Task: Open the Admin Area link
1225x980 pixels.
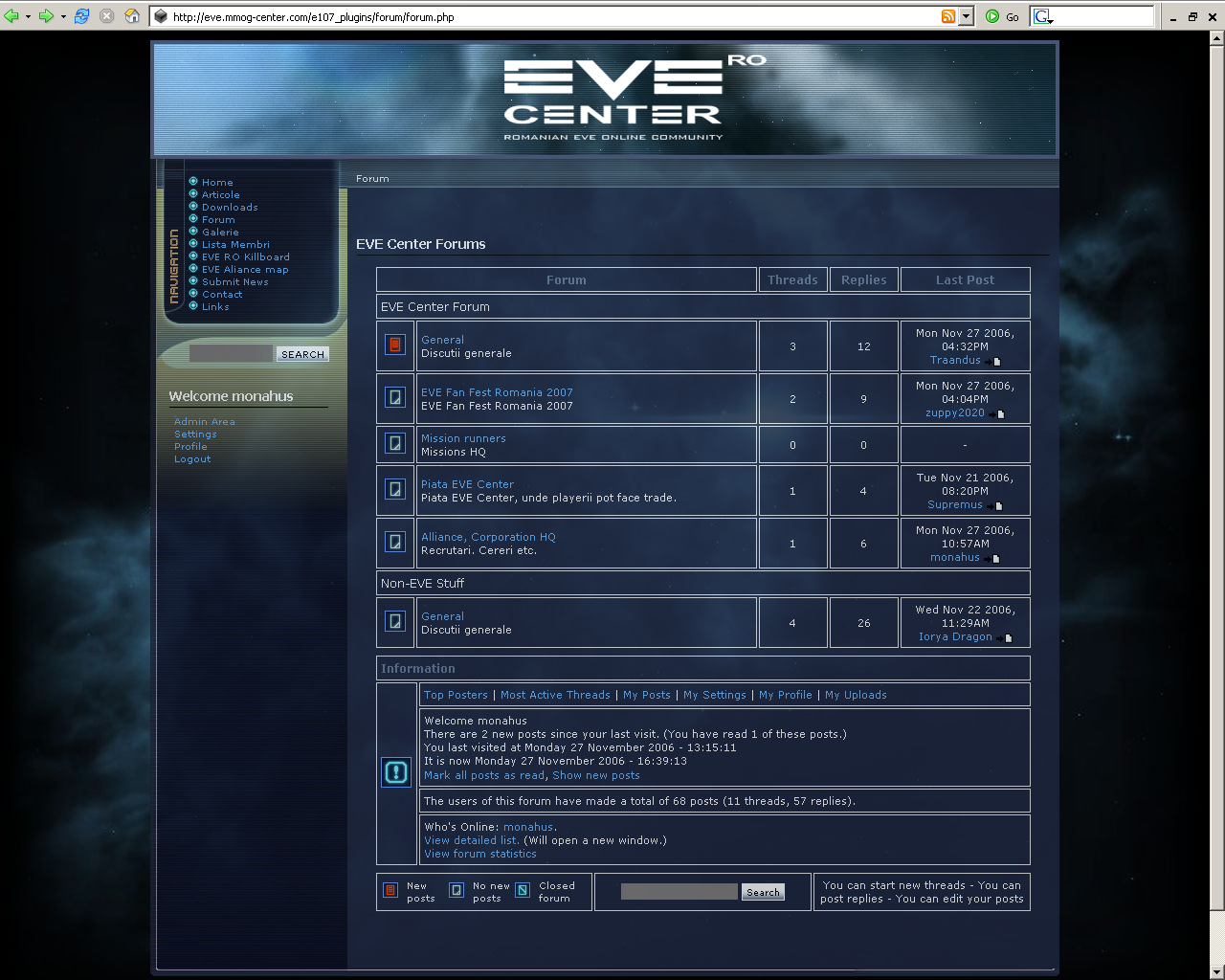Action: (204, 421)
